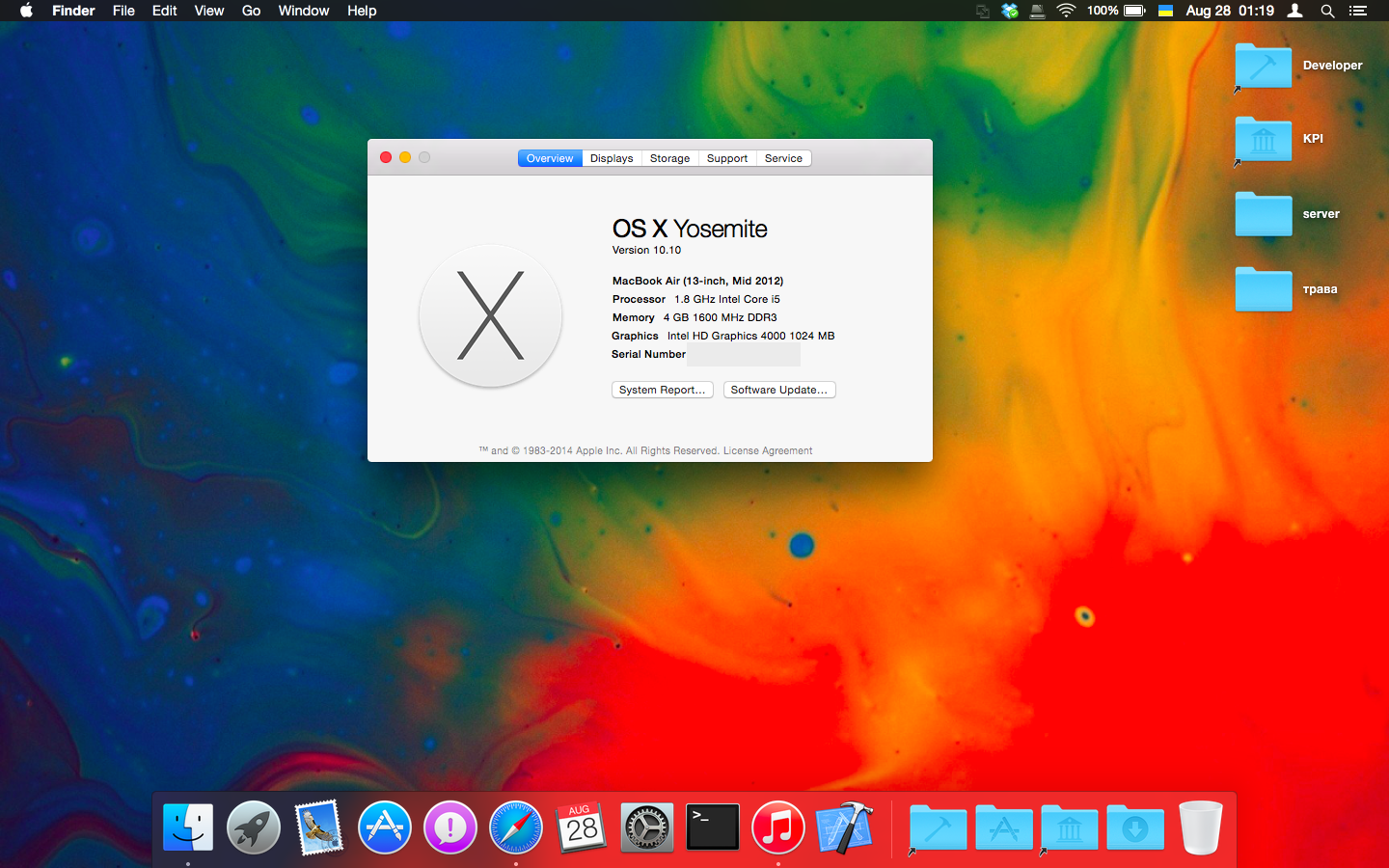
Task: Open the Notification Center icon
Action: (1358, 11)
